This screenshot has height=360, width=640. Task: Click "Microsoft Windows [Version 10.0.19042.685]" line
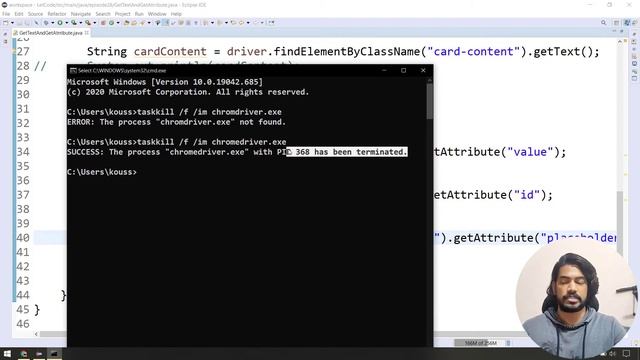click(x=165, y=82)
